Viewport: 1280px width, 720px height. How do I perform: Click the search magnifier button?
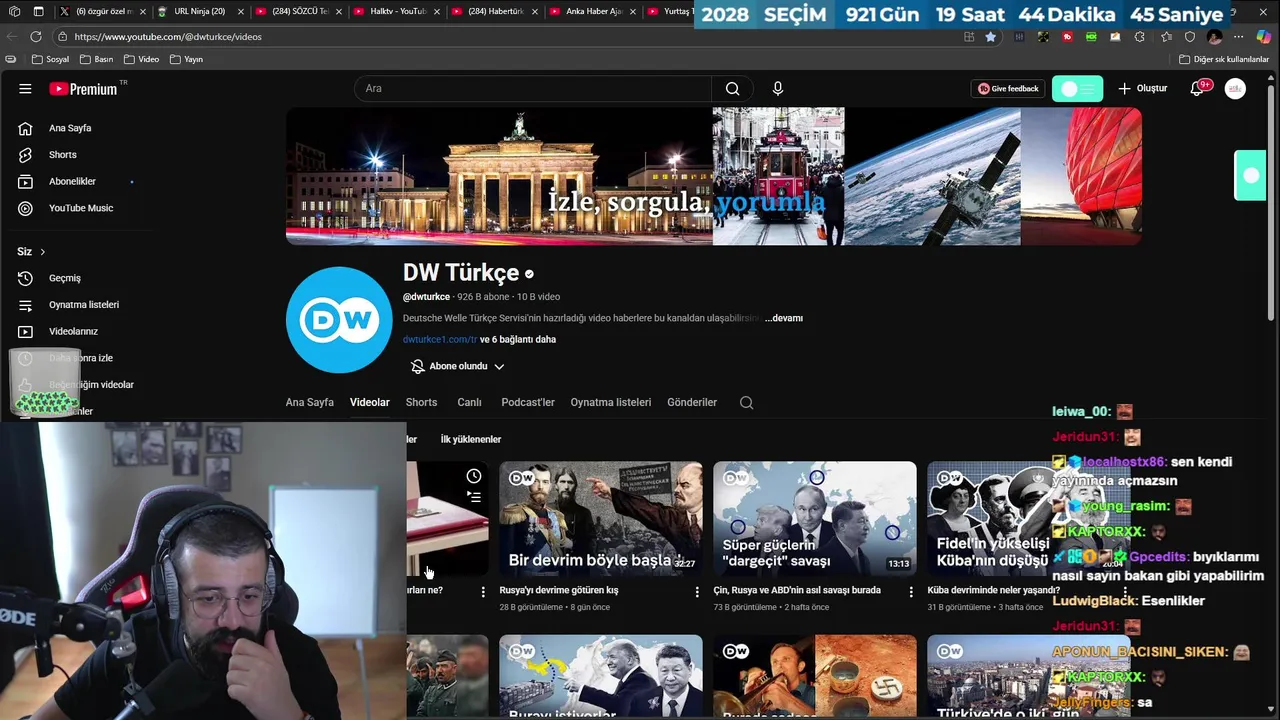733,89
